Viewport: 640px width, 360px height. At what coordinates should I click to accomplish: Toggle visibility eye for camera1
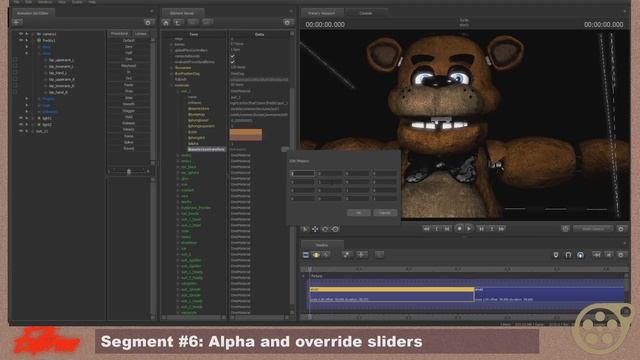click(x=20, y=34)
